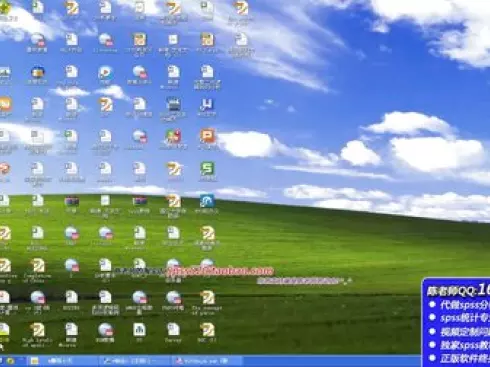Image resolution: width=490 pixels, height=367 pixels.
Task: Click the 陈老师QQ heading in blue panel
Action: (x=458, y=290)
